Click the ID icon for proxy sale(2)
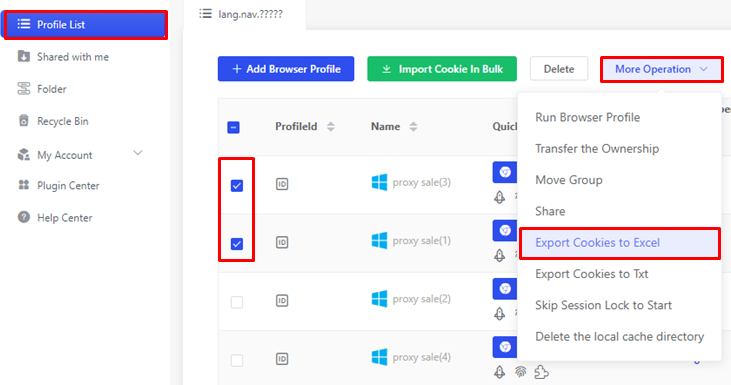The image size is (731, 385). point(282,301)
